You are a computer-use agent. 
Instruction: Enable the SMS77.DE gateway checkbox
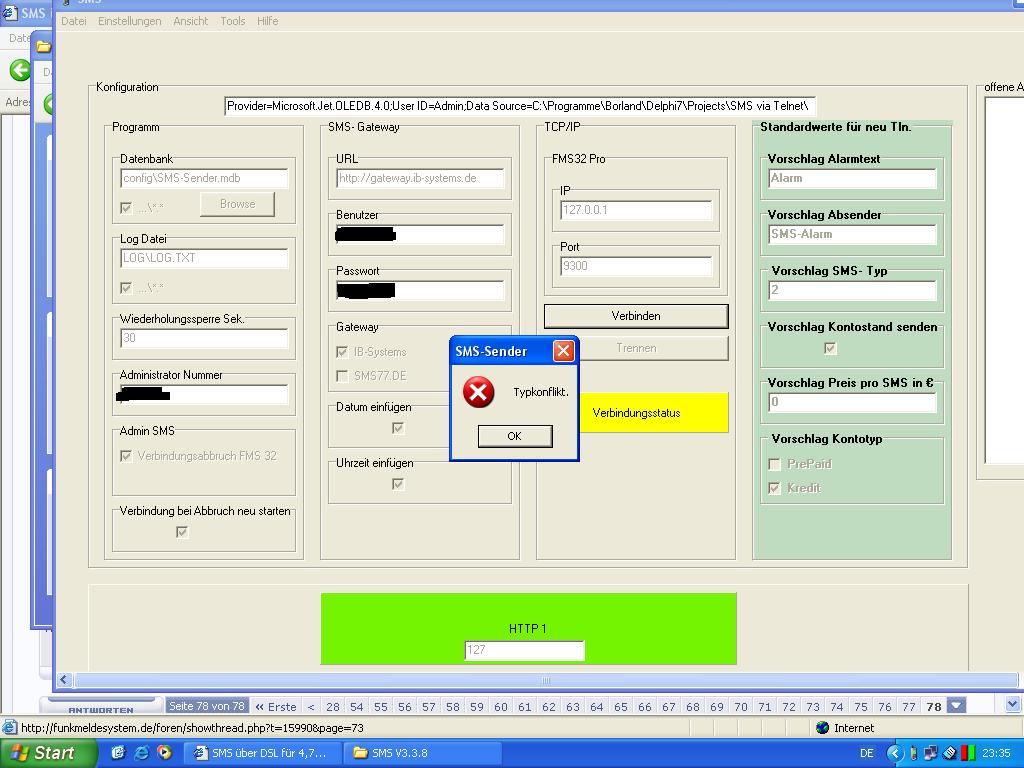pos(343,376)
